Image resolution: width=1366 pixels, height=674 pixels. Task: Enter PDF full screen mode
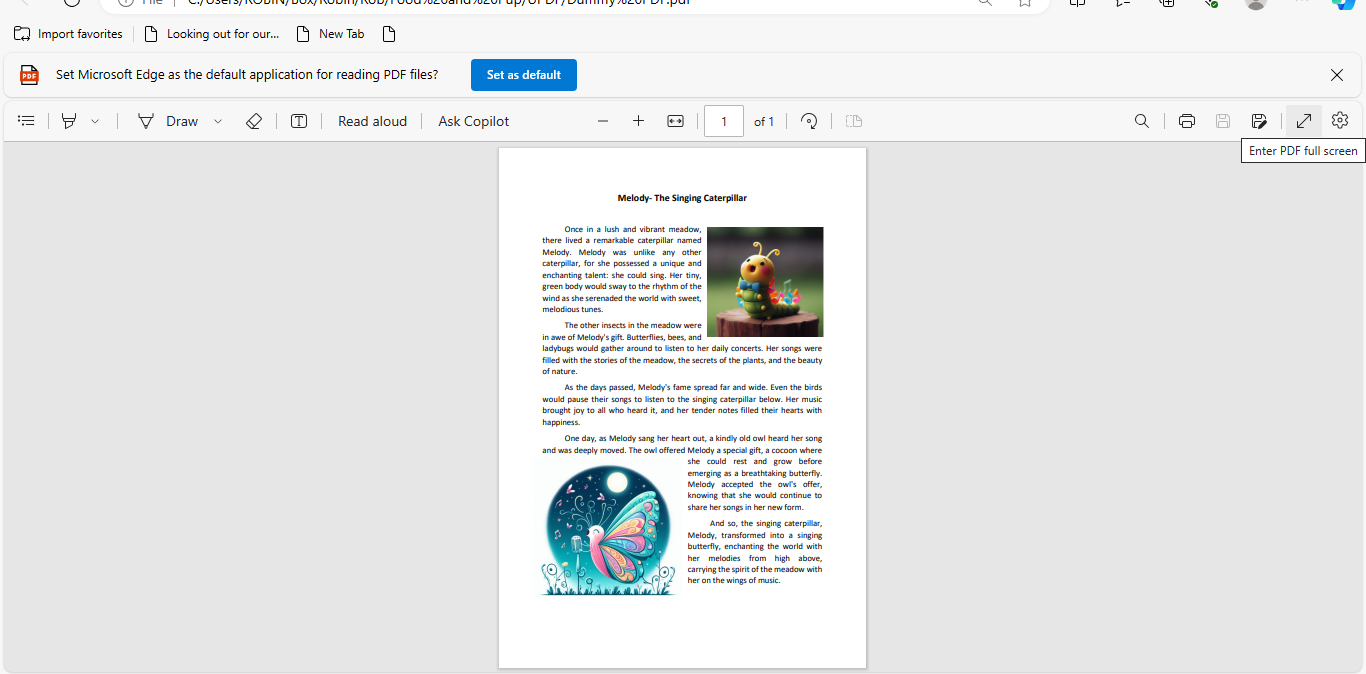click(1304, 121)
